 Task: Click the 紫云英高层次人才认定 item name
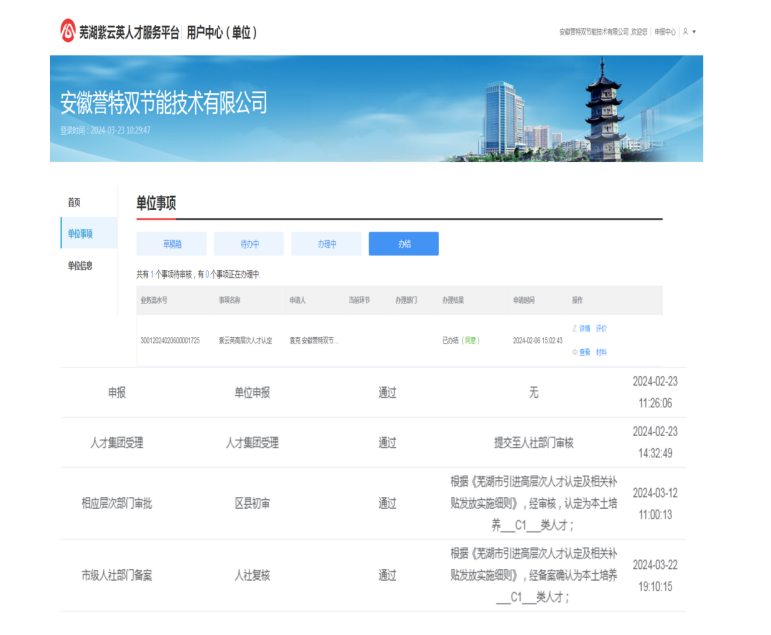click(245, 340)
